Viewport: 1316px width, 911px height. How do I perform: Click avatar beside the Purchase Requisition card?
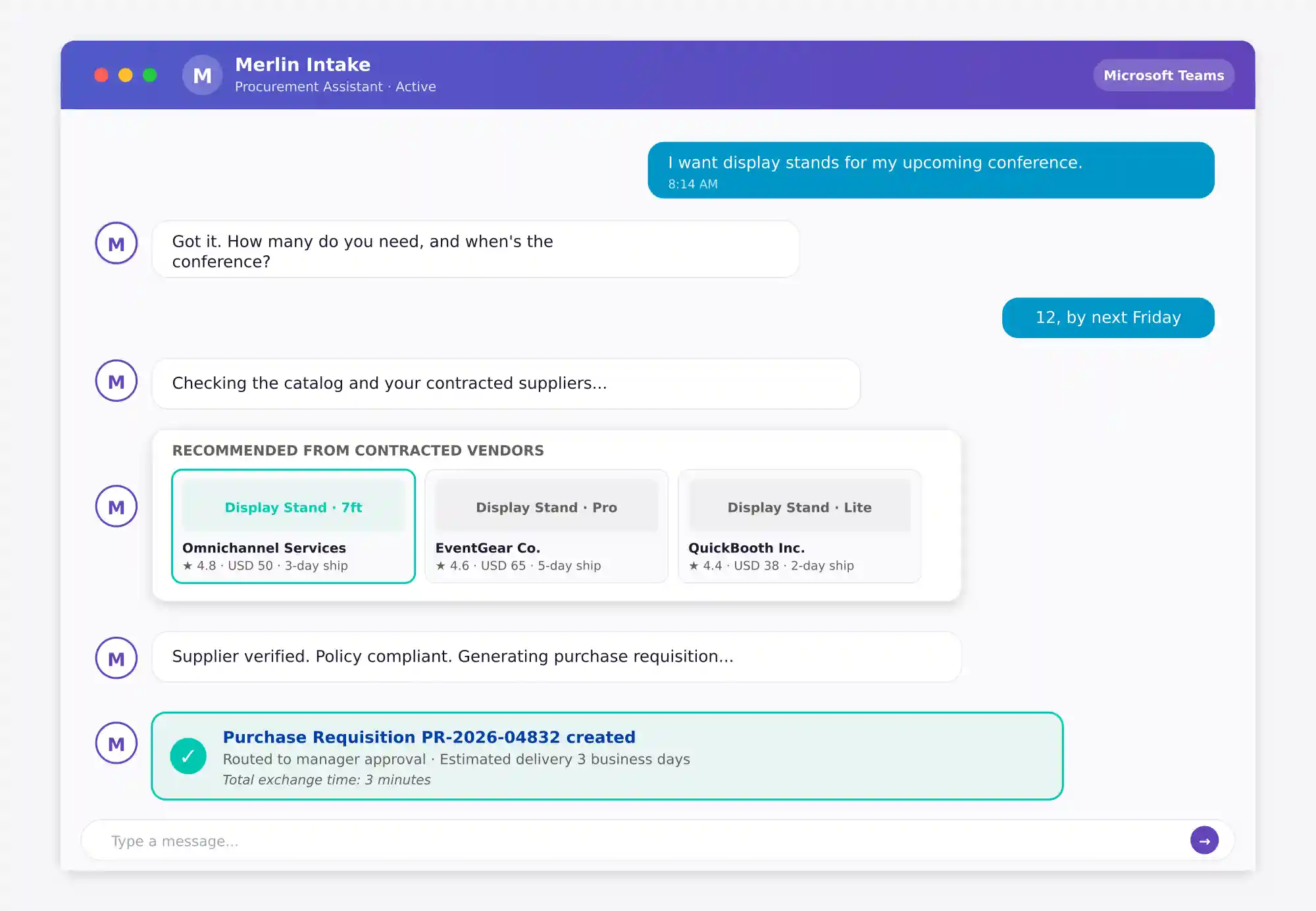[x=116, y=743]
